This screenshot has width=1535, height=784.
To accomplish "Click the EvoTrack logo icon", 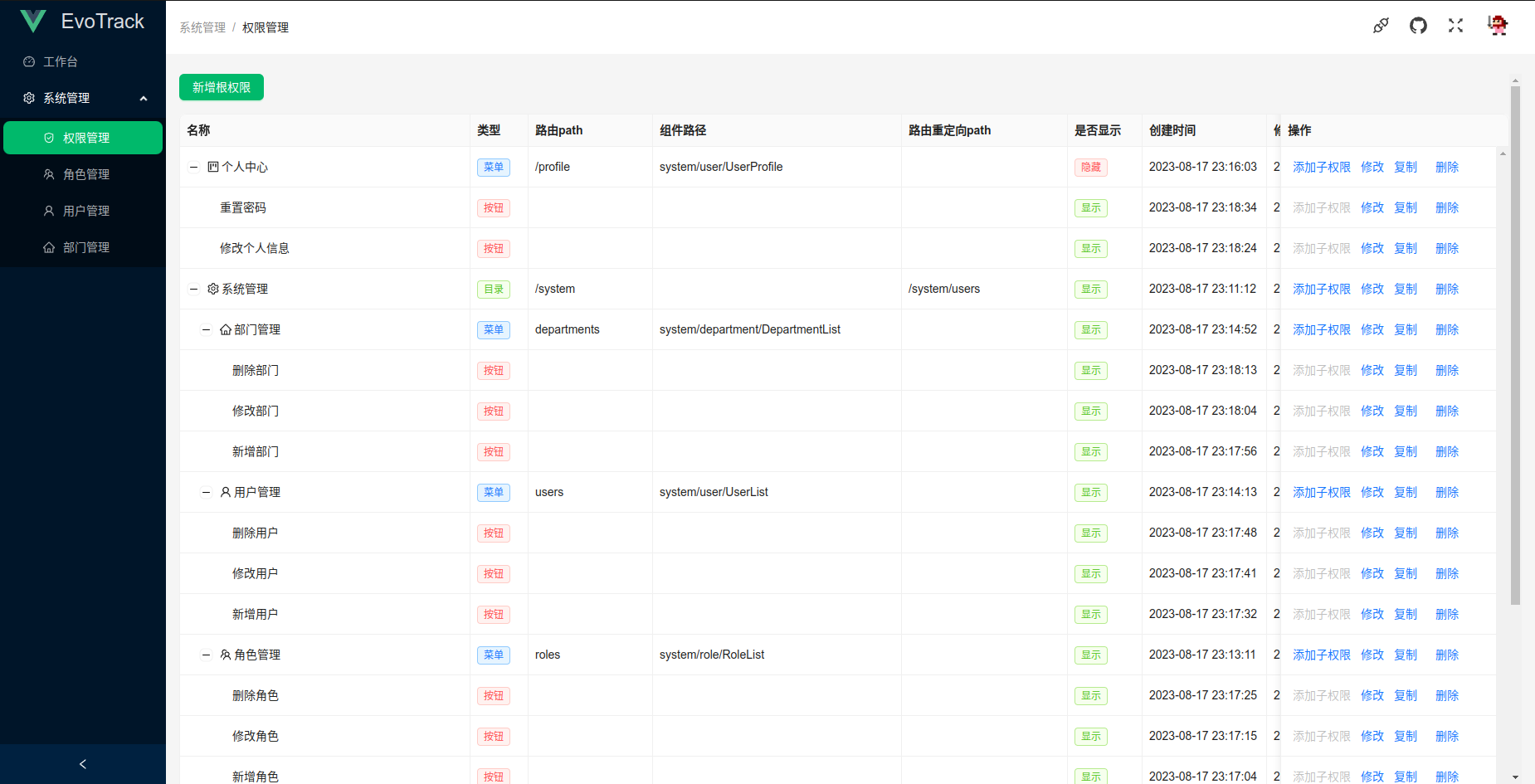I will pos(33,21).
